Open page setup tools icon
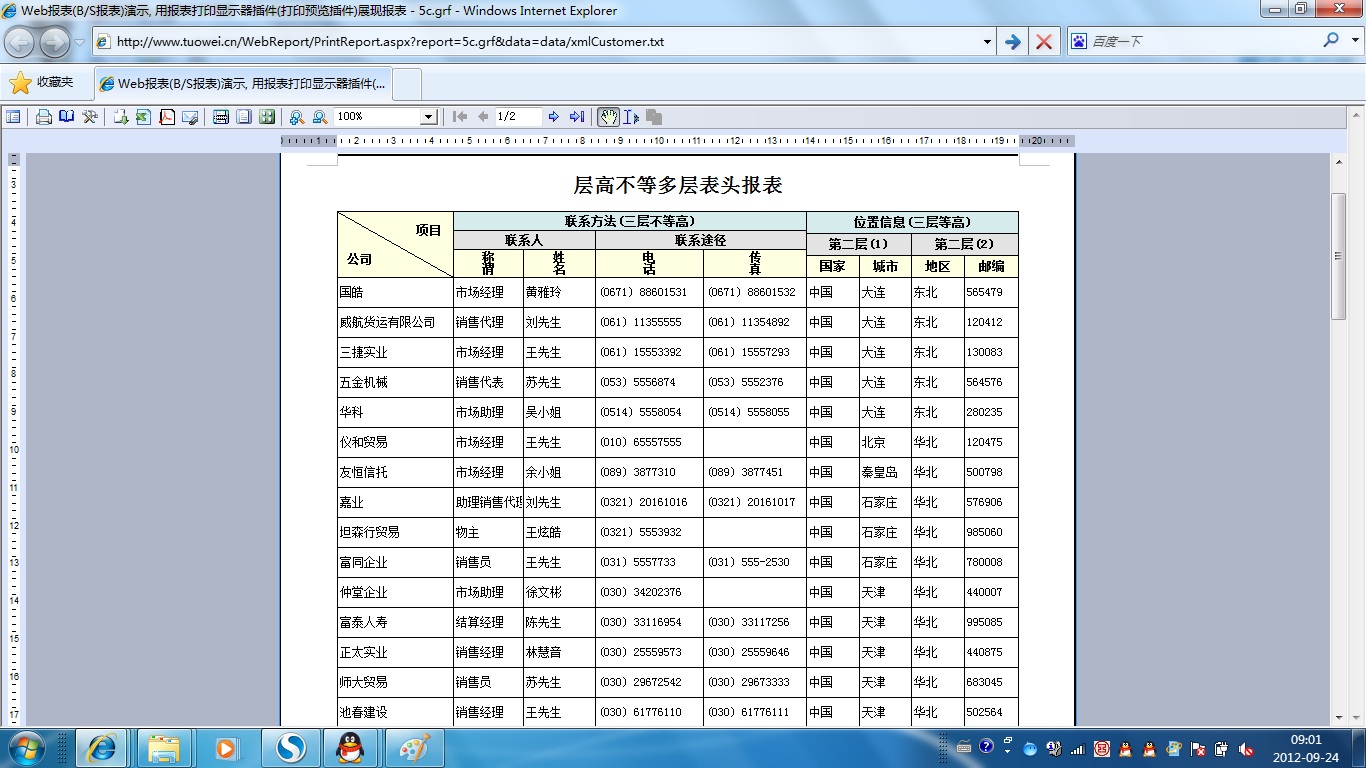This screenshot has height=768, width=1366. [x=90, y=117]
